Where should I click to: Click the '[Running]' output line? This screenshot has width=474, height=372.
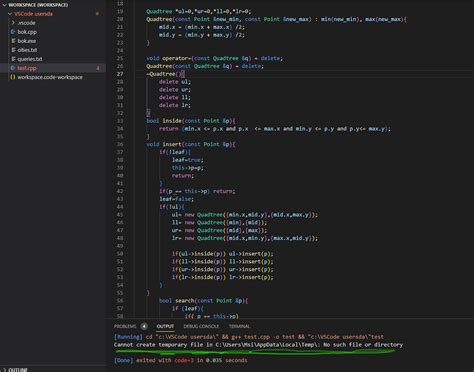coord(249,337)
